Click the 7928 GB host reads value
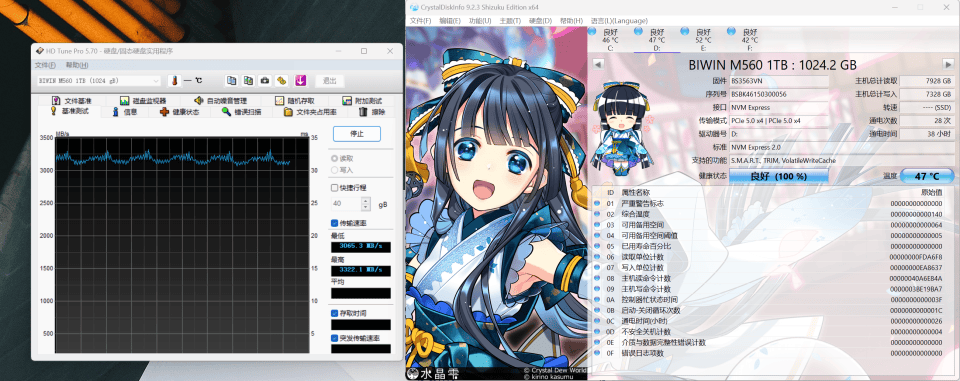Viewport: 960px width, 381px height. pos(927,81)
